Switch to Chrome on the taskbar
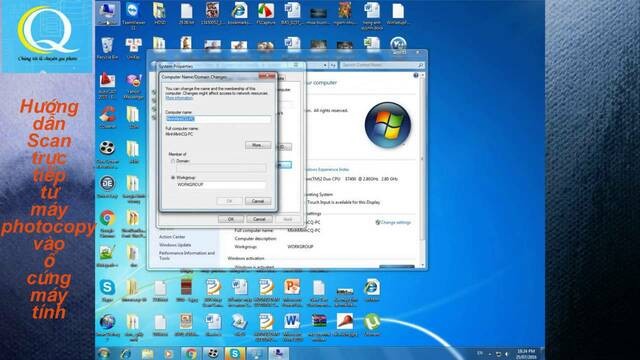The width and height of the screenshot is (640, 360). (x=191, y=353)
